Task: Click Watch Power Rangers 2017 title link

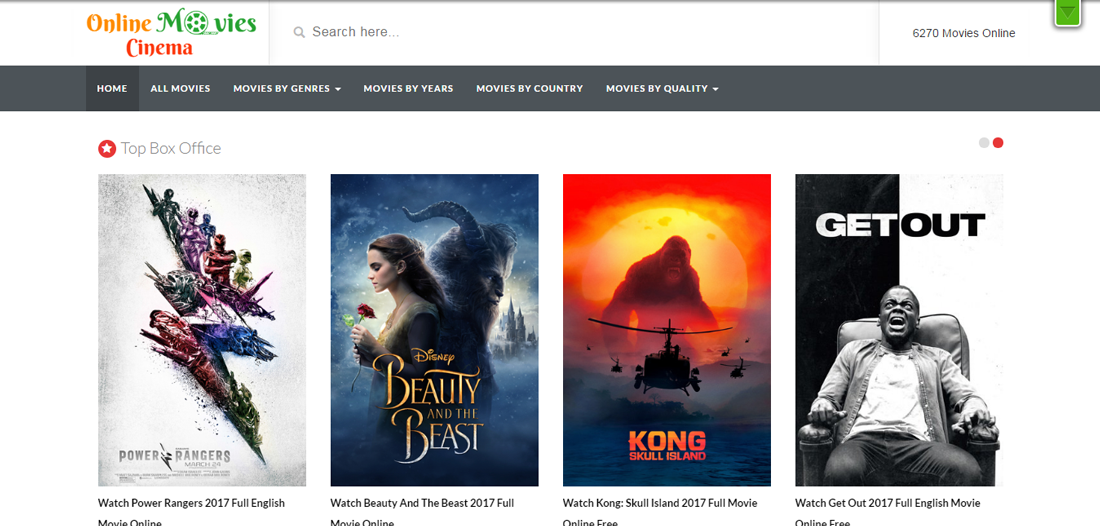Action: (x=192, y=513)
